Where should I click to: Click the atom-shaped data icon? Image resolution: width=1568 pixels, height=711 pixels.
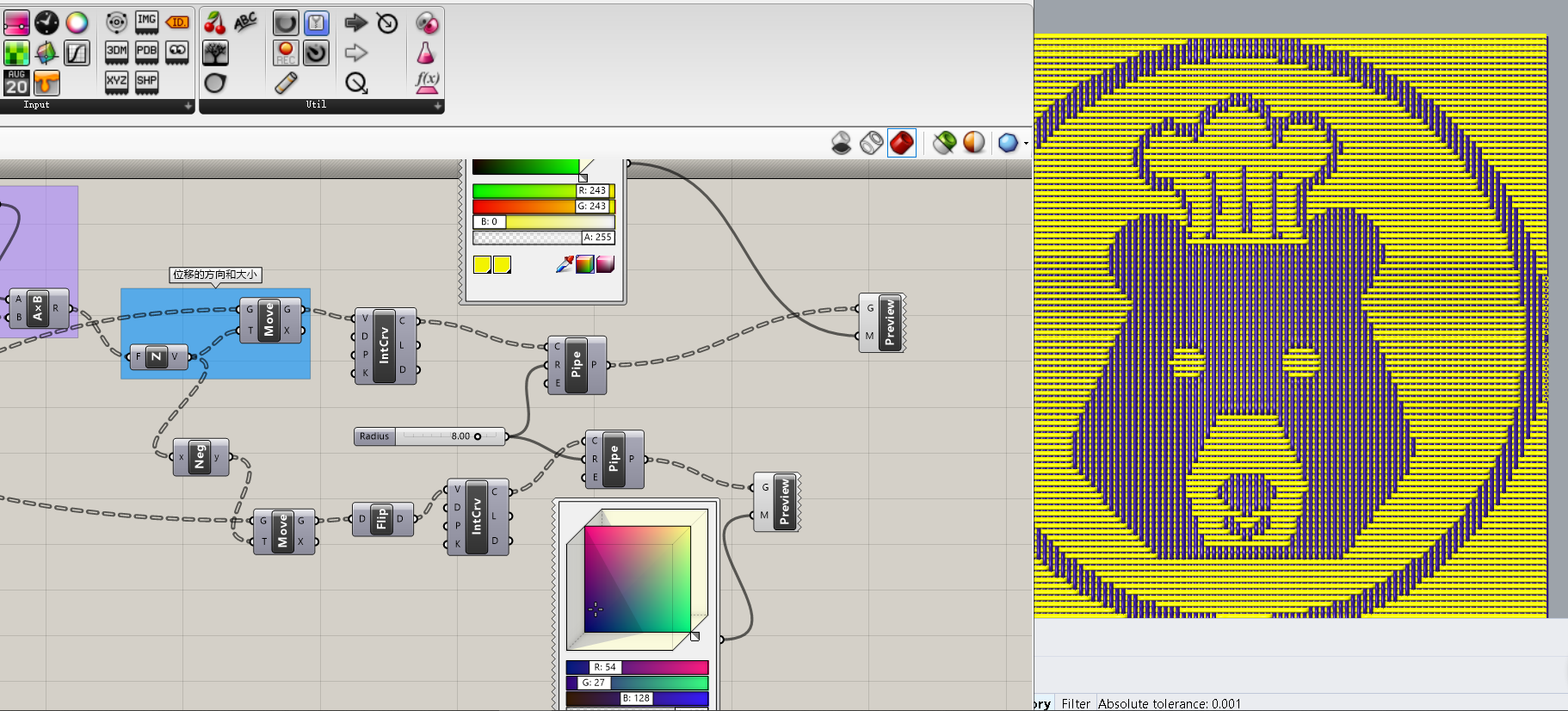pos(116,22)
